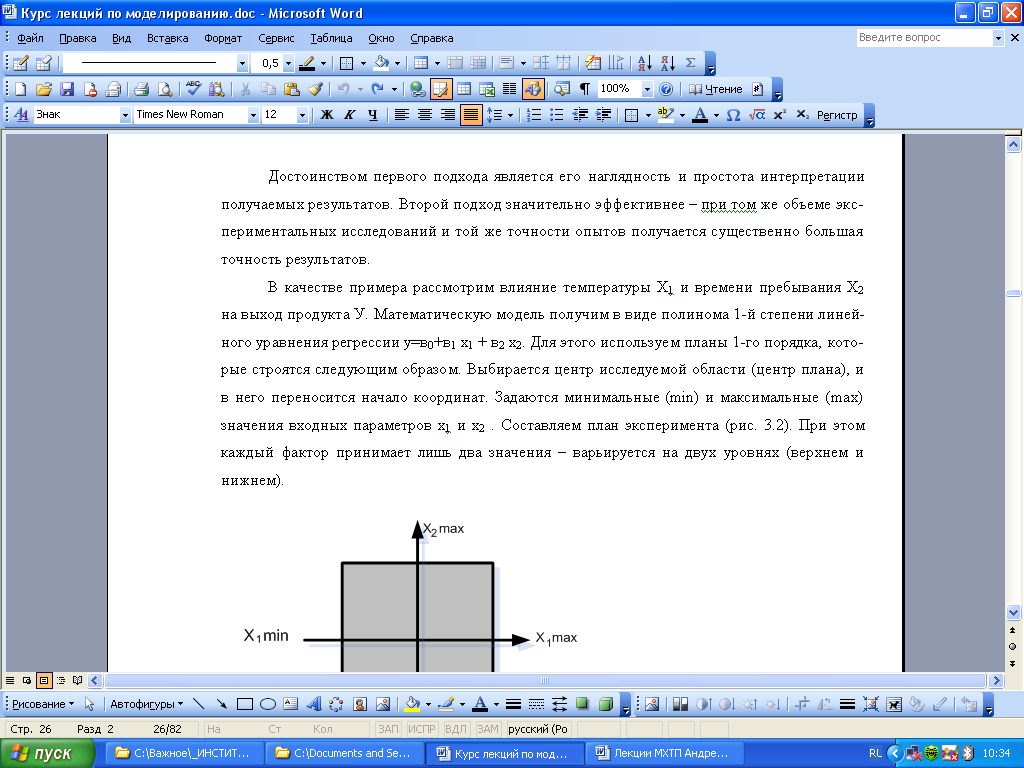Toggle Underline formatting (Ч)

pyautogui.click(x=373, y=115)
